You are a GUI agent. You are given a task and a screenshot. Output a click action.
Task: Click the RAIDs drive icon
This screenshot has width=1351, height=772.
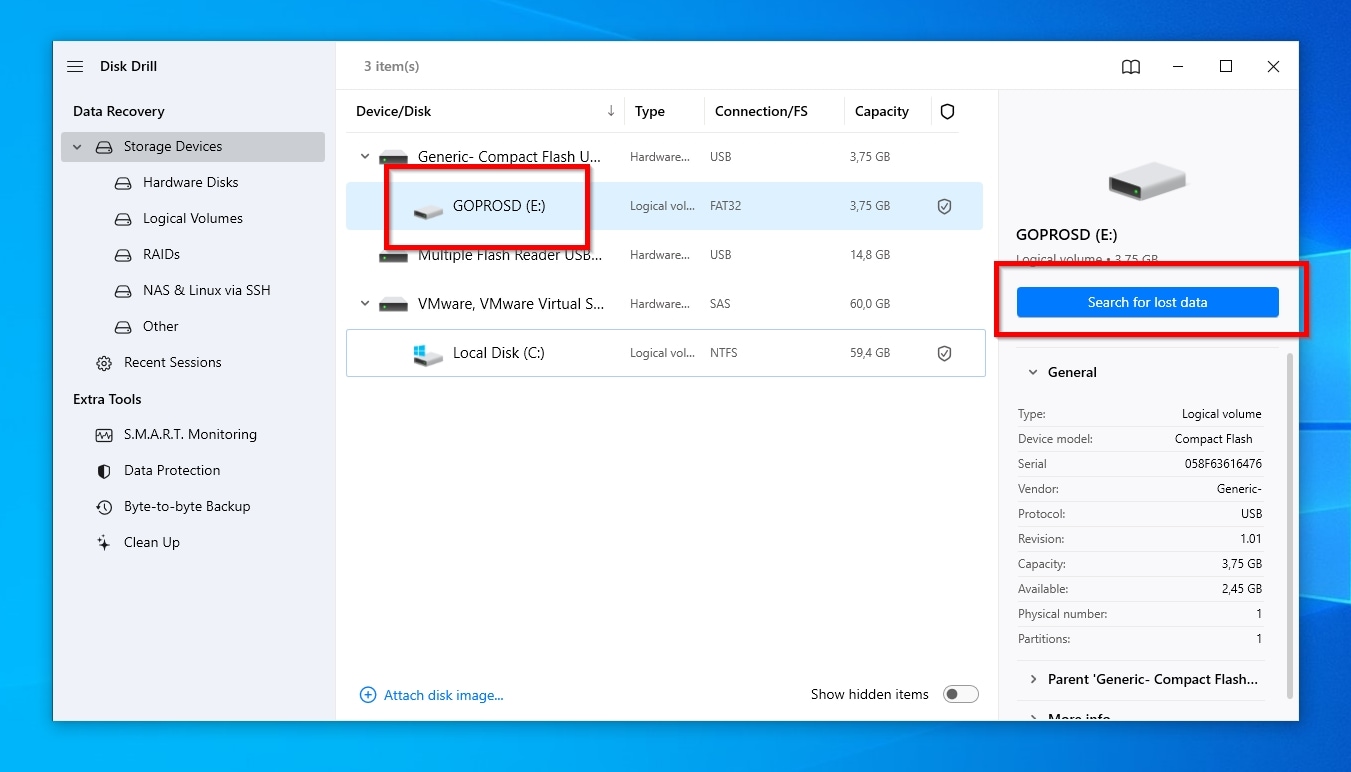[x=123, y=255]
